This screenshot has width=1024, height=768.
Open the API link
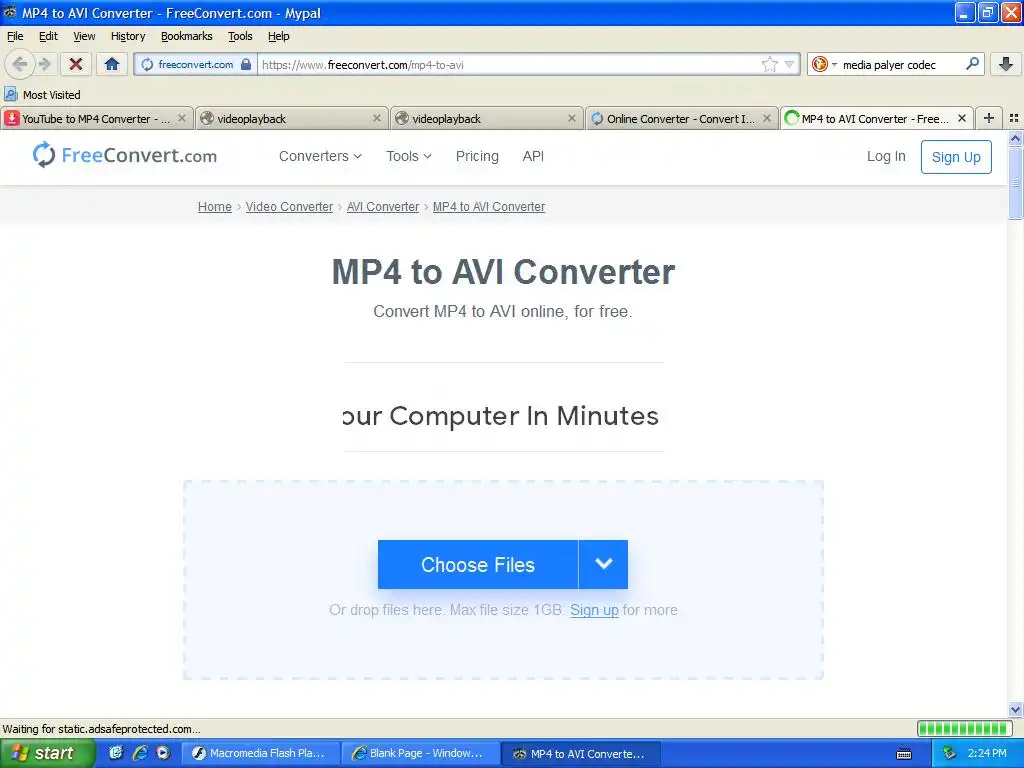(533, 156)
